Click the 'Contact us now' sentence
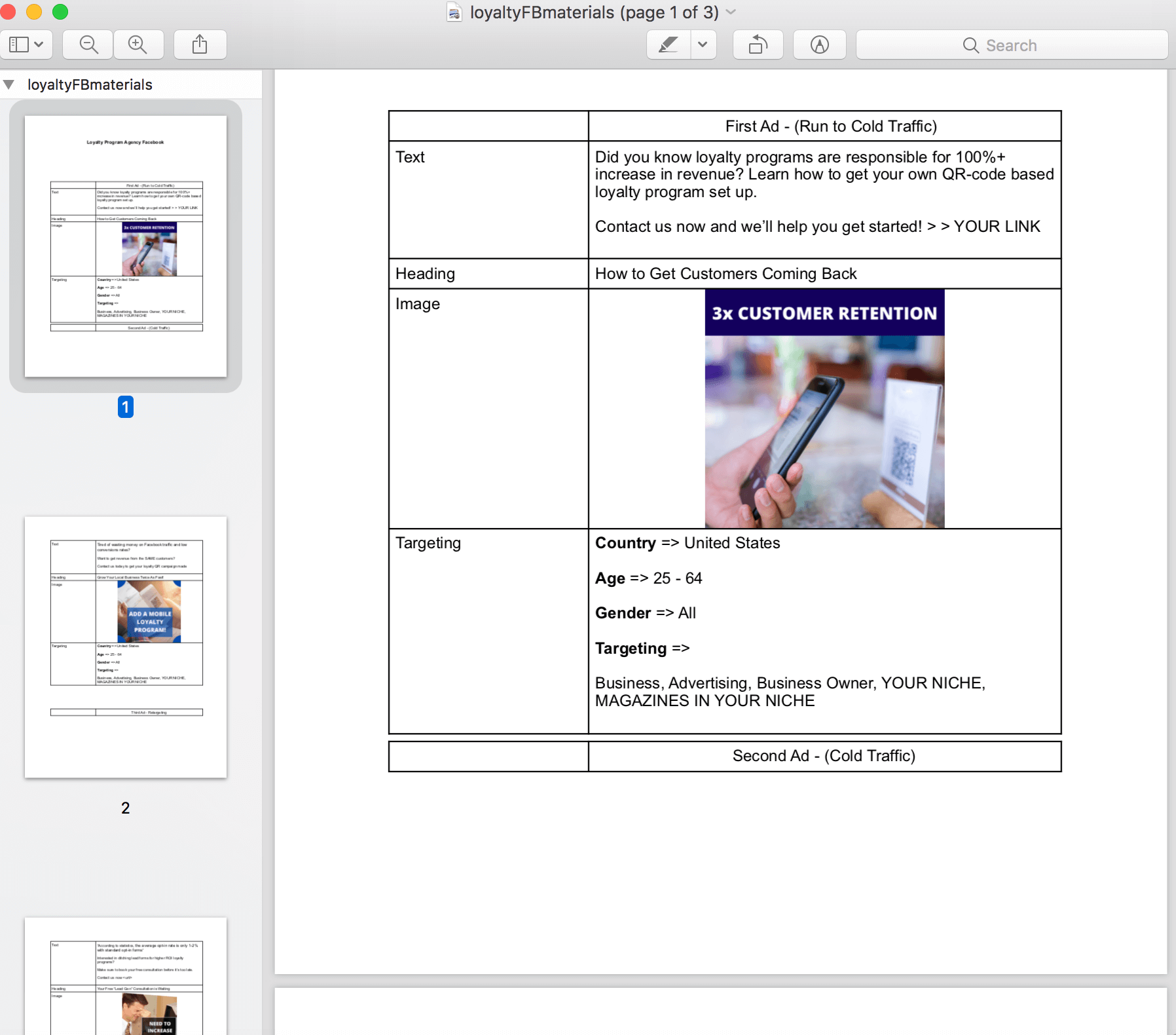 click(817, 227)
